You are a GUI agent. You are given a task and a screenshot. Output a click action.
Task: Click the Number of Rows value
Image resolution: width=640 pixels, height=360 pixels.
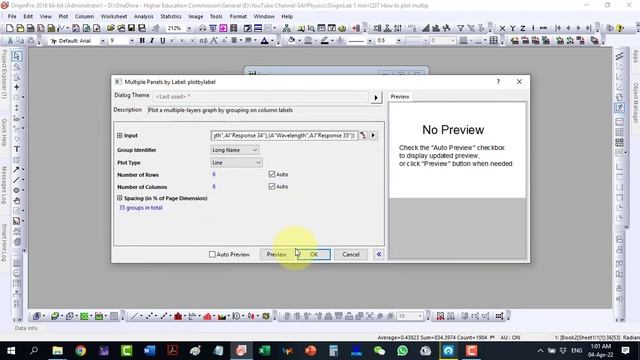click(214, 174)
